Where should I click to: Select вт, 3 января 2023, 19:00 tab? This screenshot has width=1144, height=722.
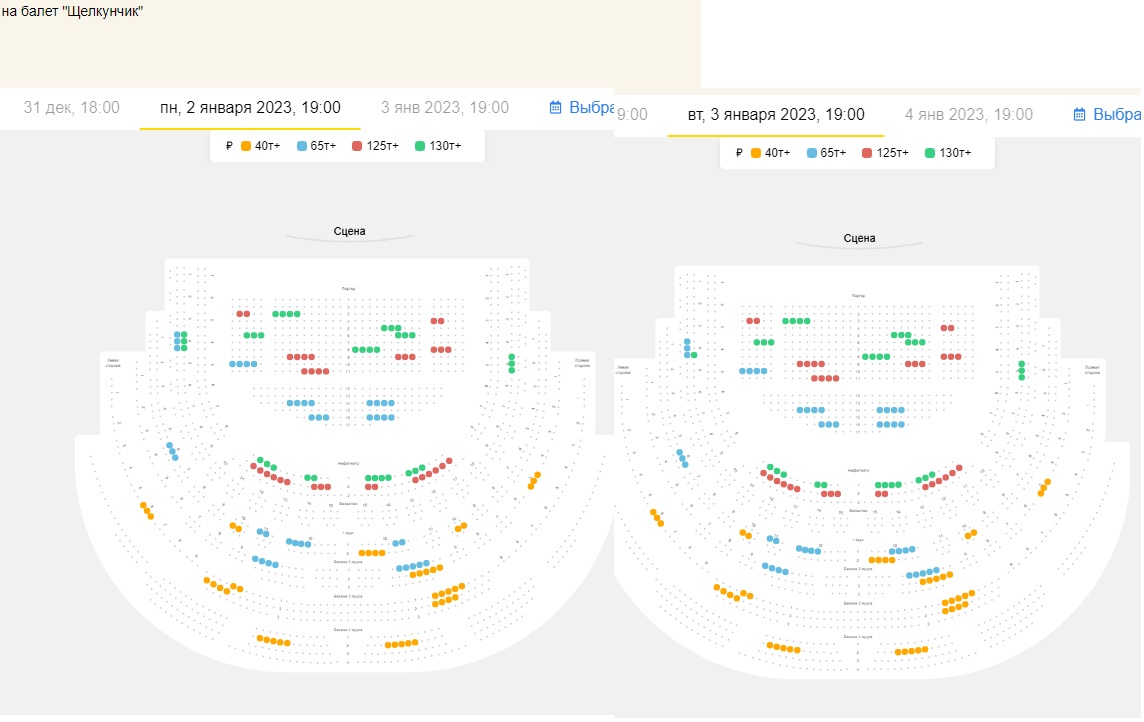tap(776, 114)
